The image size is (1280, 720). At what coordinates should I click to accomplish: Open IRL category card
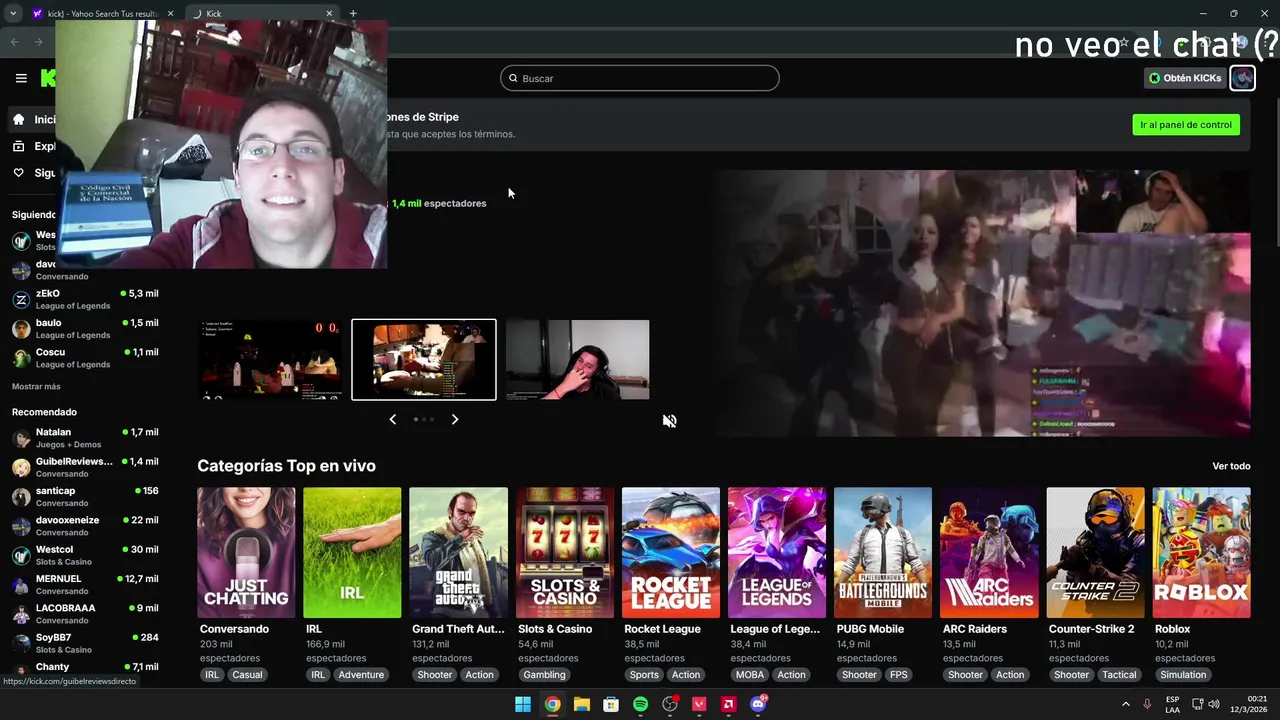[352, 552]
